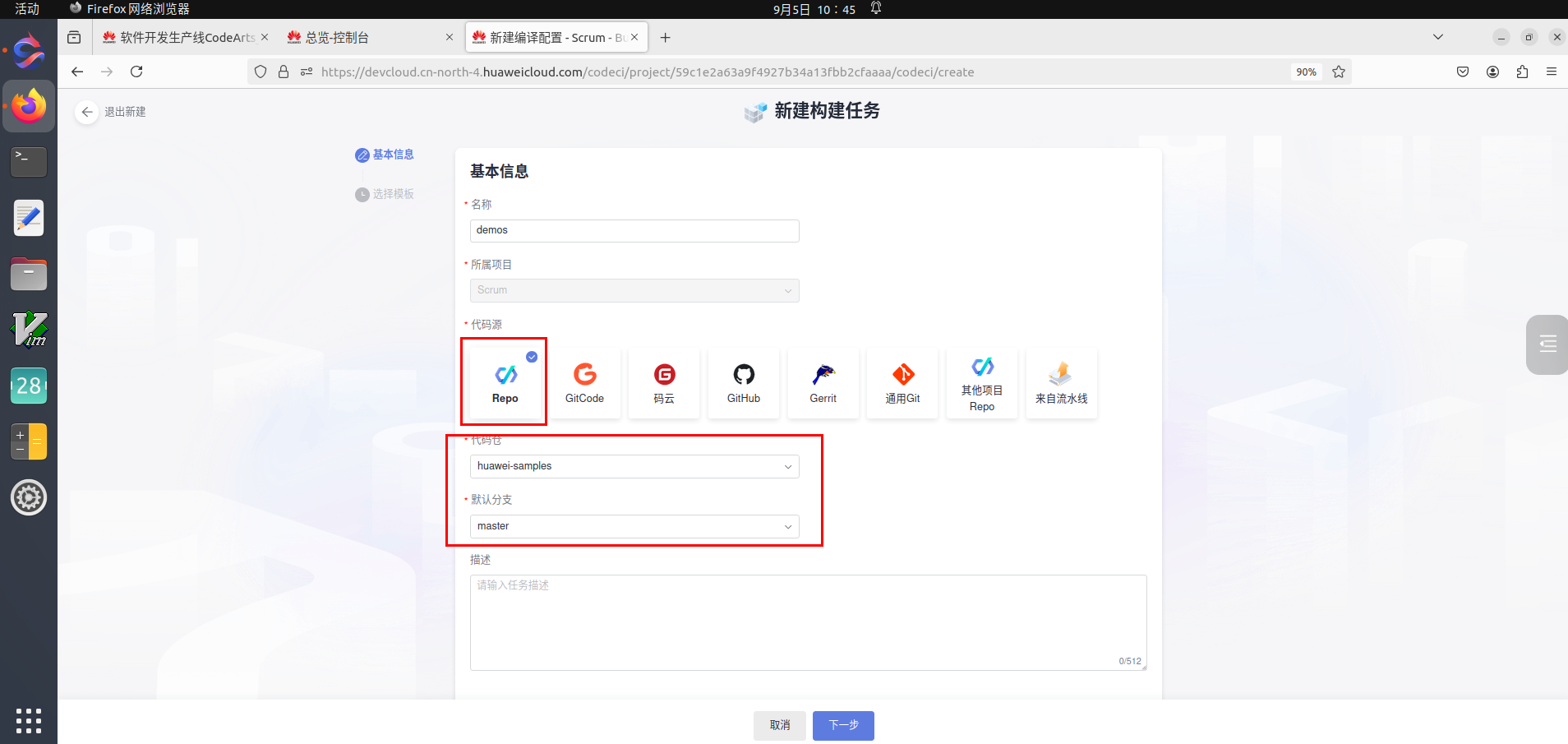This screenshot has height=744, width=1568.
Task: Open a new browser tab
Action: click(x=666, y=37)
